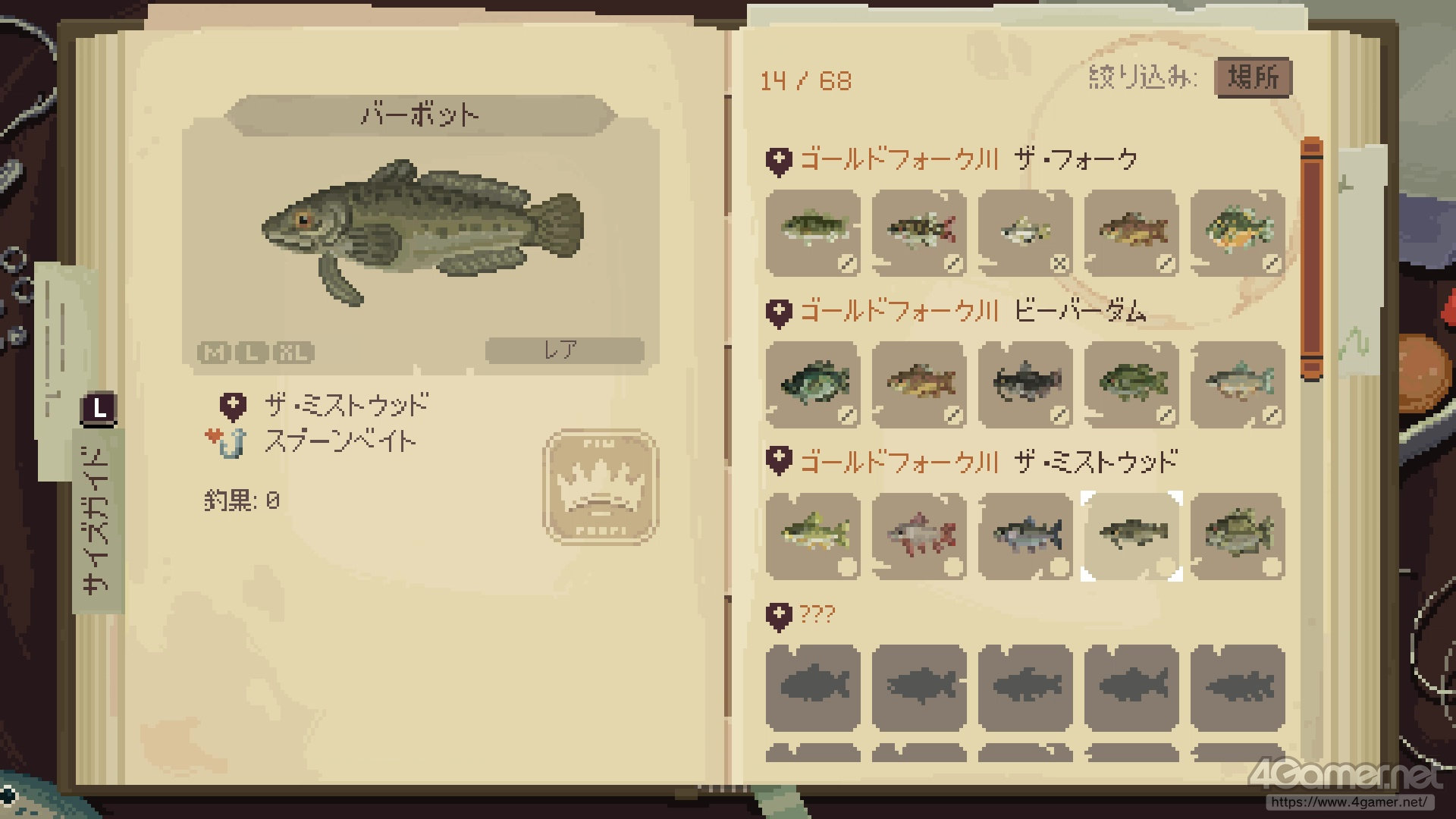
Task: Open the ??? locked location section
Action: tap(801, 614)
